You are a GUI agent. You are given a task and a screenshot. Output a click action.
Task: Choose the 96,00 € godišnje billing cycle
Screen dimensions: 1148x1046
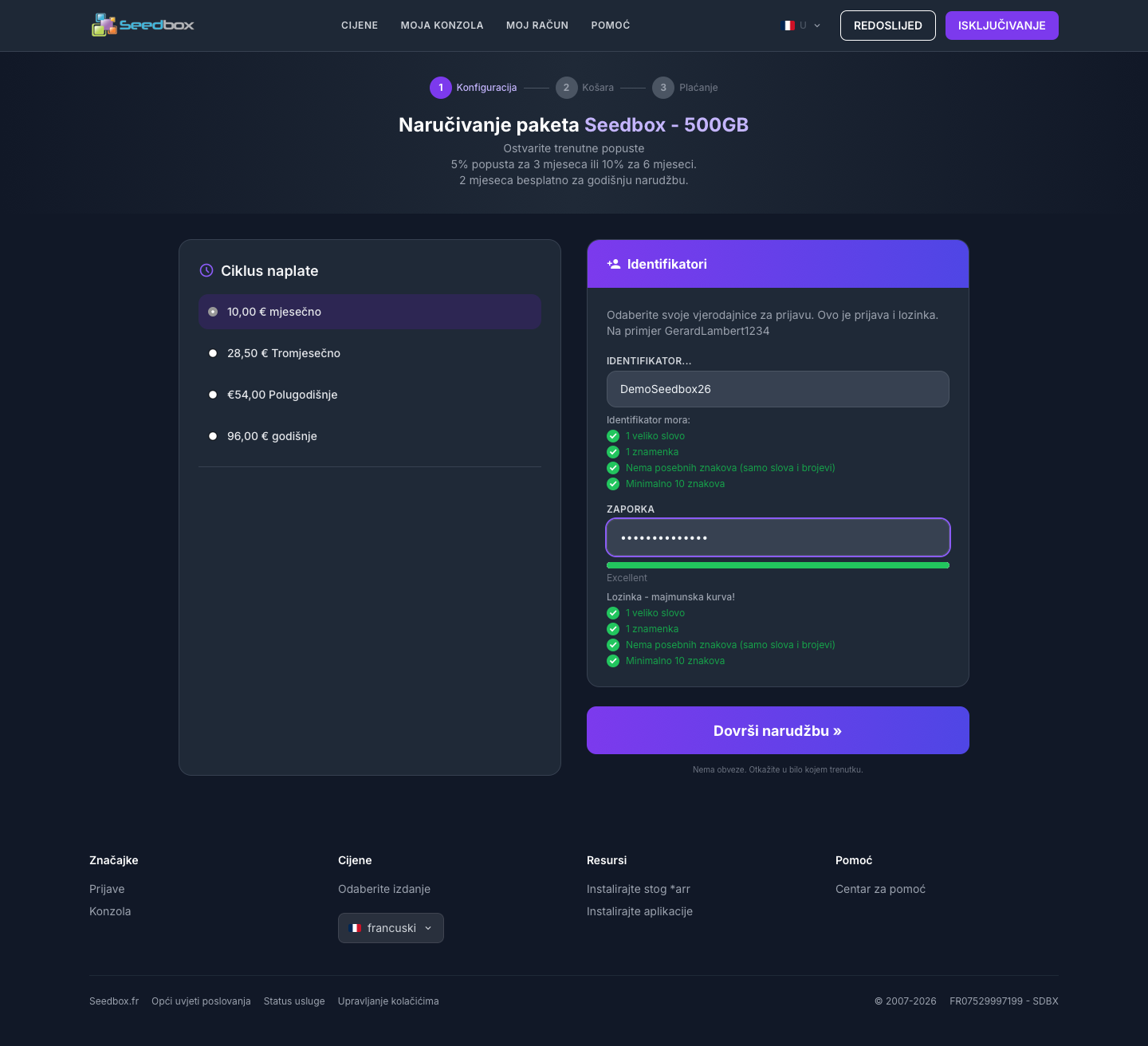click(370, 436)
